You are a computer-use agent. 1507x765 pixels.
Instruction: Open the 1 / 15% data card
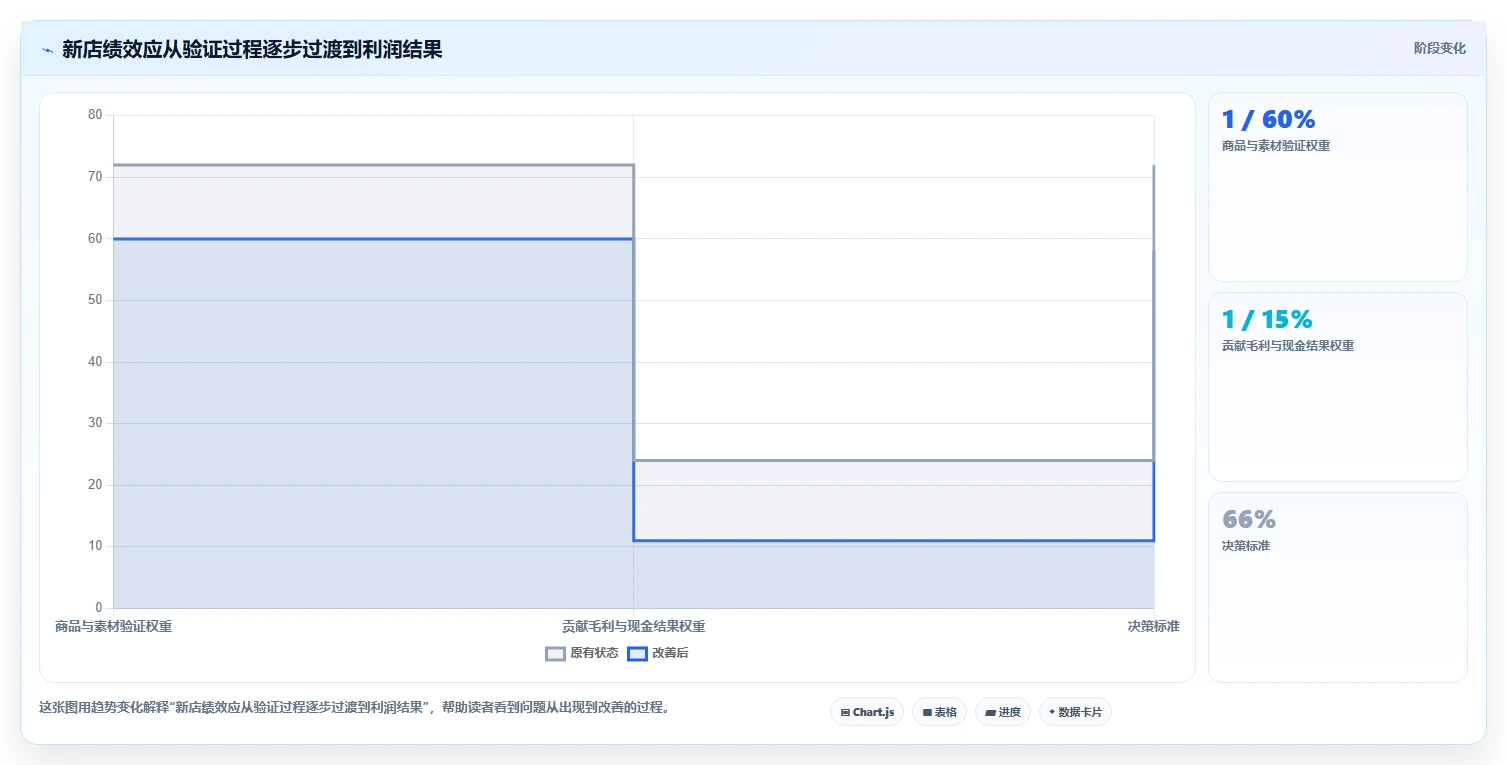coord(1337,387)
